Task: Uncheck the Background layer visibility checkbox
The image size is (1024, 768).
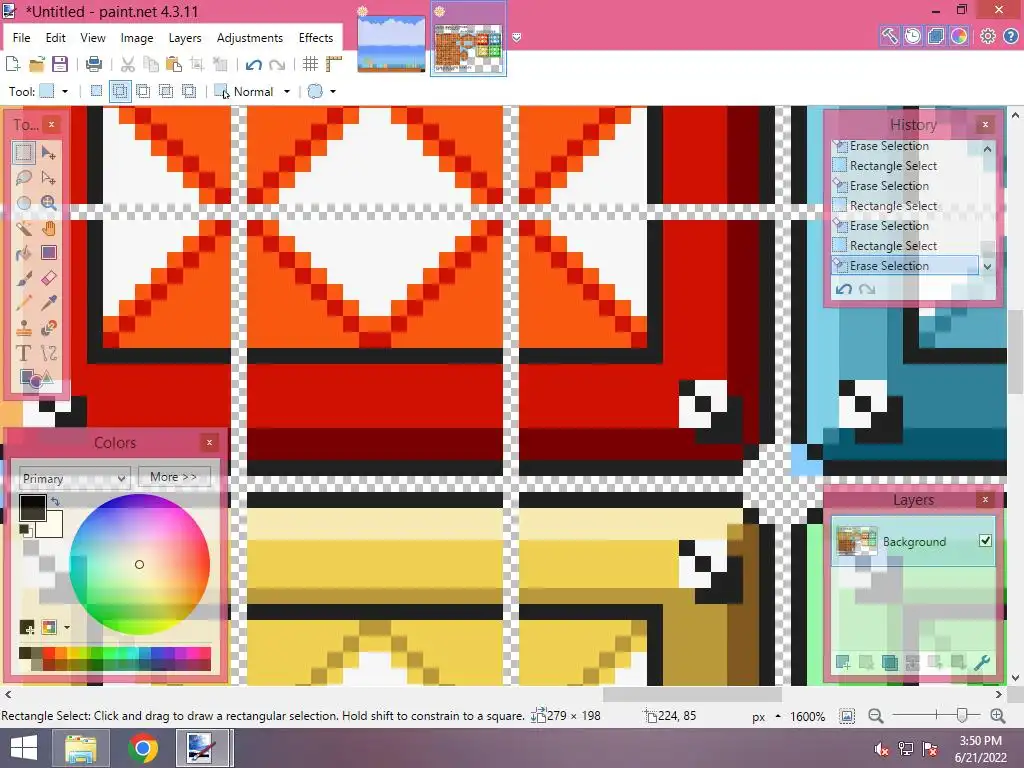Action: pos(985,541)
